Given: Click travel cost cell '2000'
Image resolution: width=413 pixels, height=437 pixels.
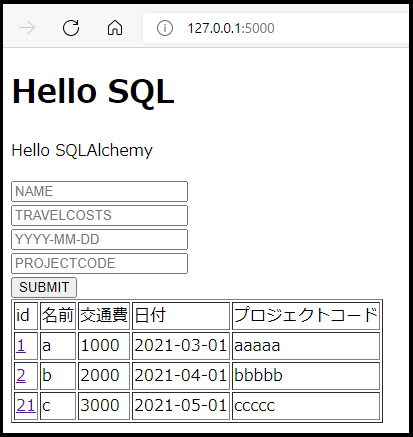Looking at the screenshot, I should point(104,376).
